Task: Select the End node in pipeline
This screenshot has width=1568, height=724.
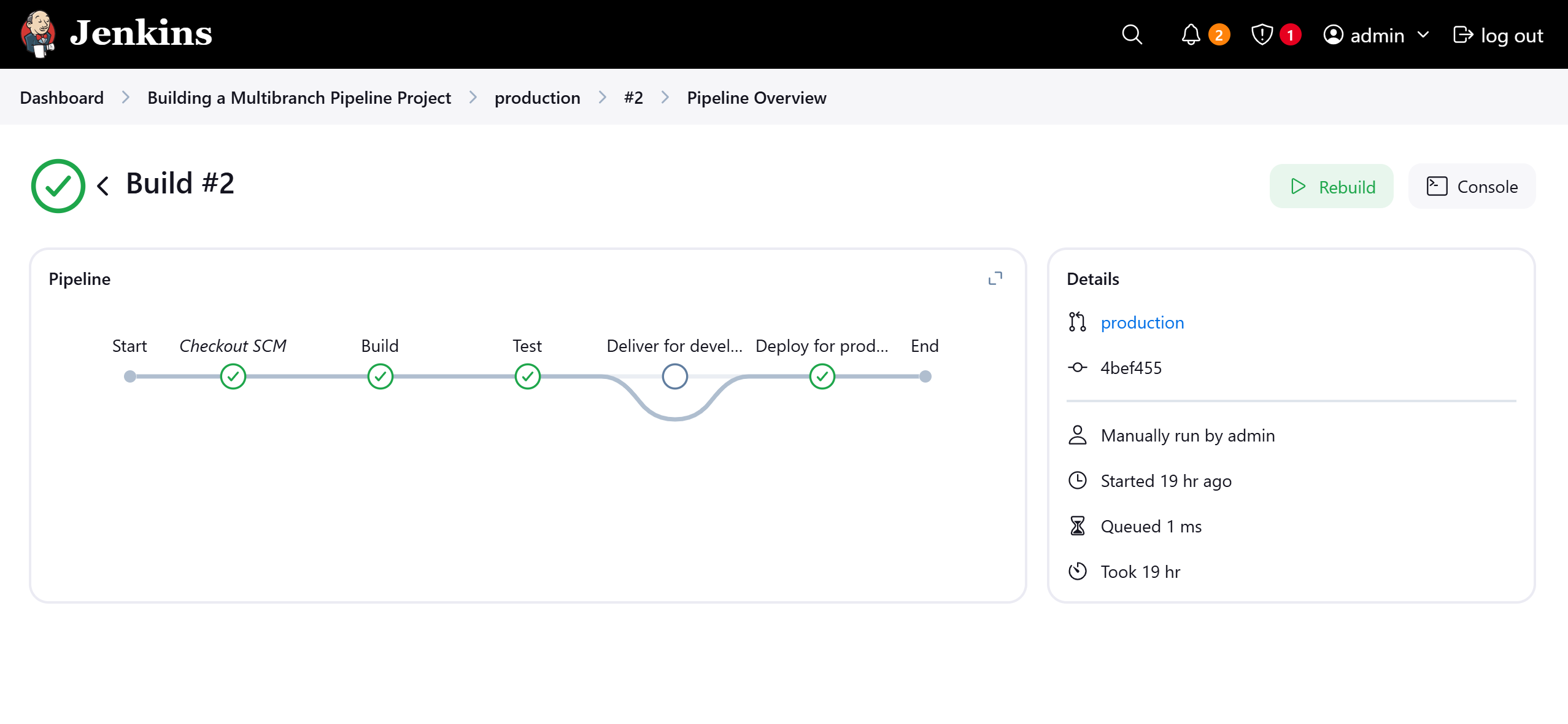Action: coord(925,376)
